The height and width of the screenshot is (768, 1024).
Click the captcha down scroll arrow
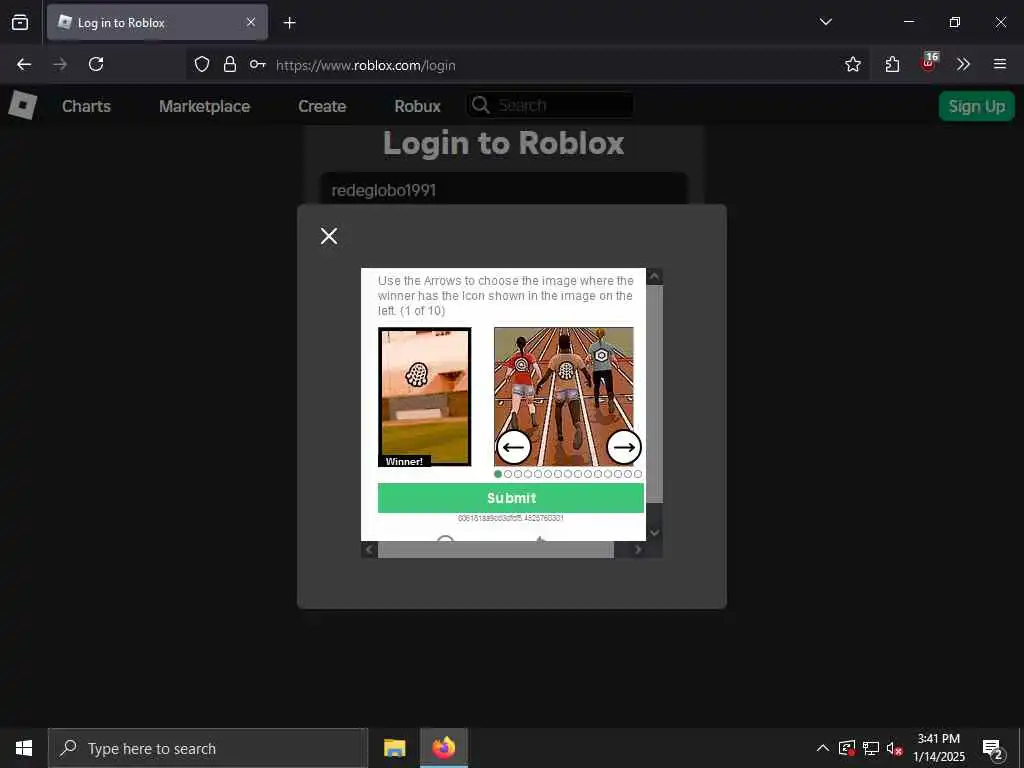click(654, 533)
